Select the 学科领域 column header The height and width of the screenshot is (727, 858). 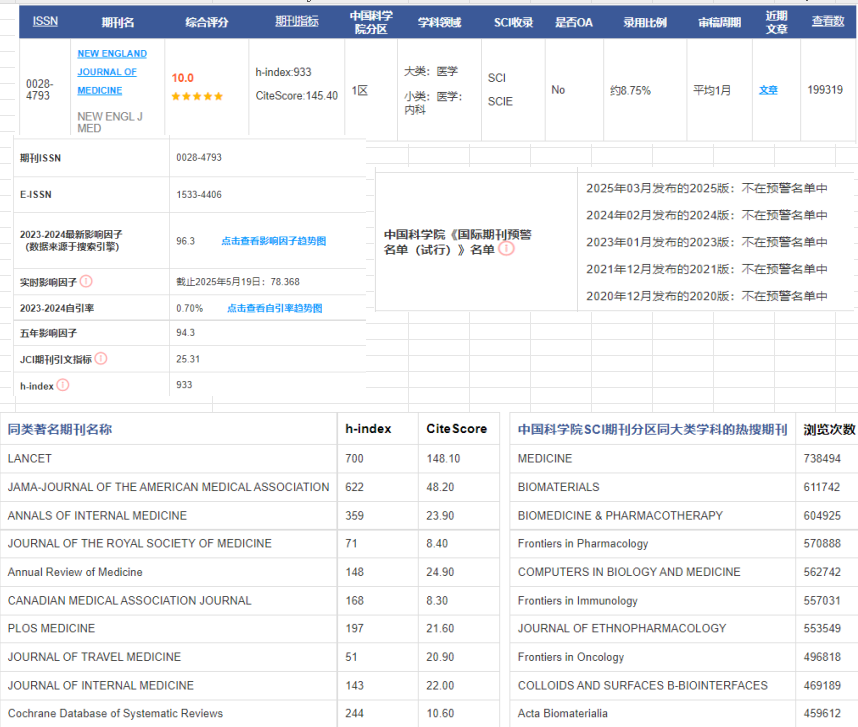439,22
